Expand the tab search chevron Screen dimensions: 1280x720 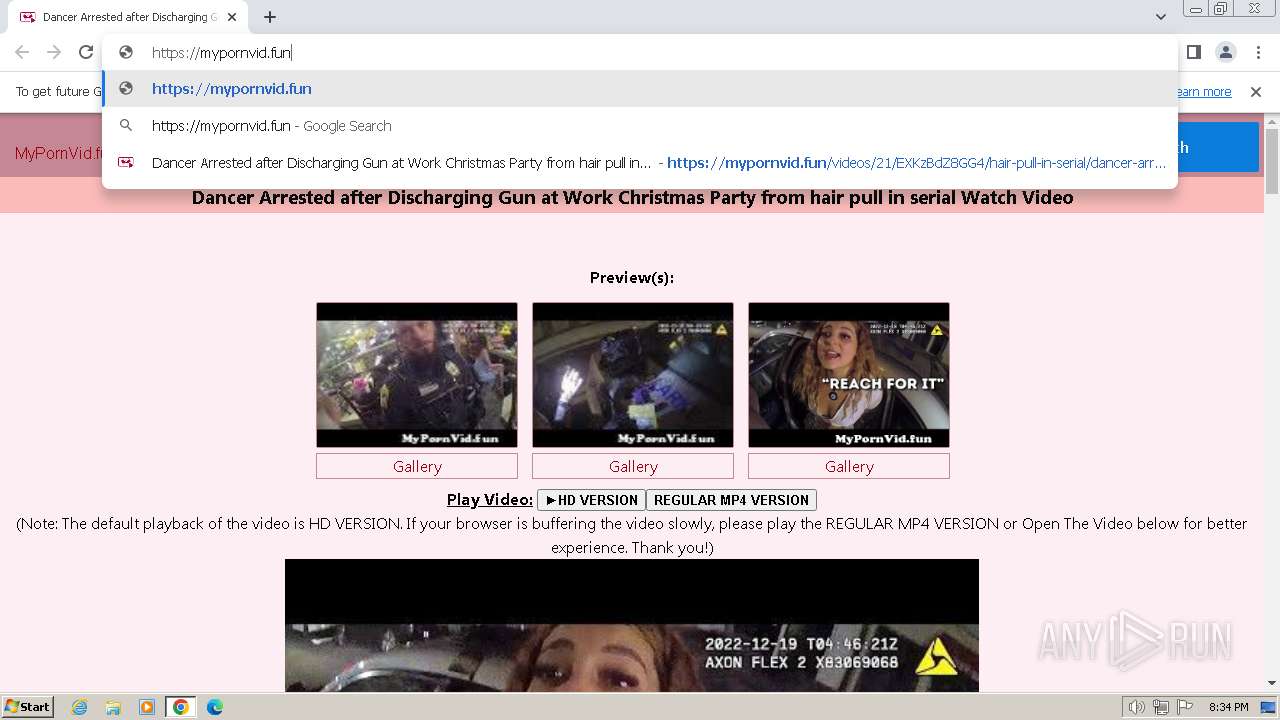(1160, 17)
